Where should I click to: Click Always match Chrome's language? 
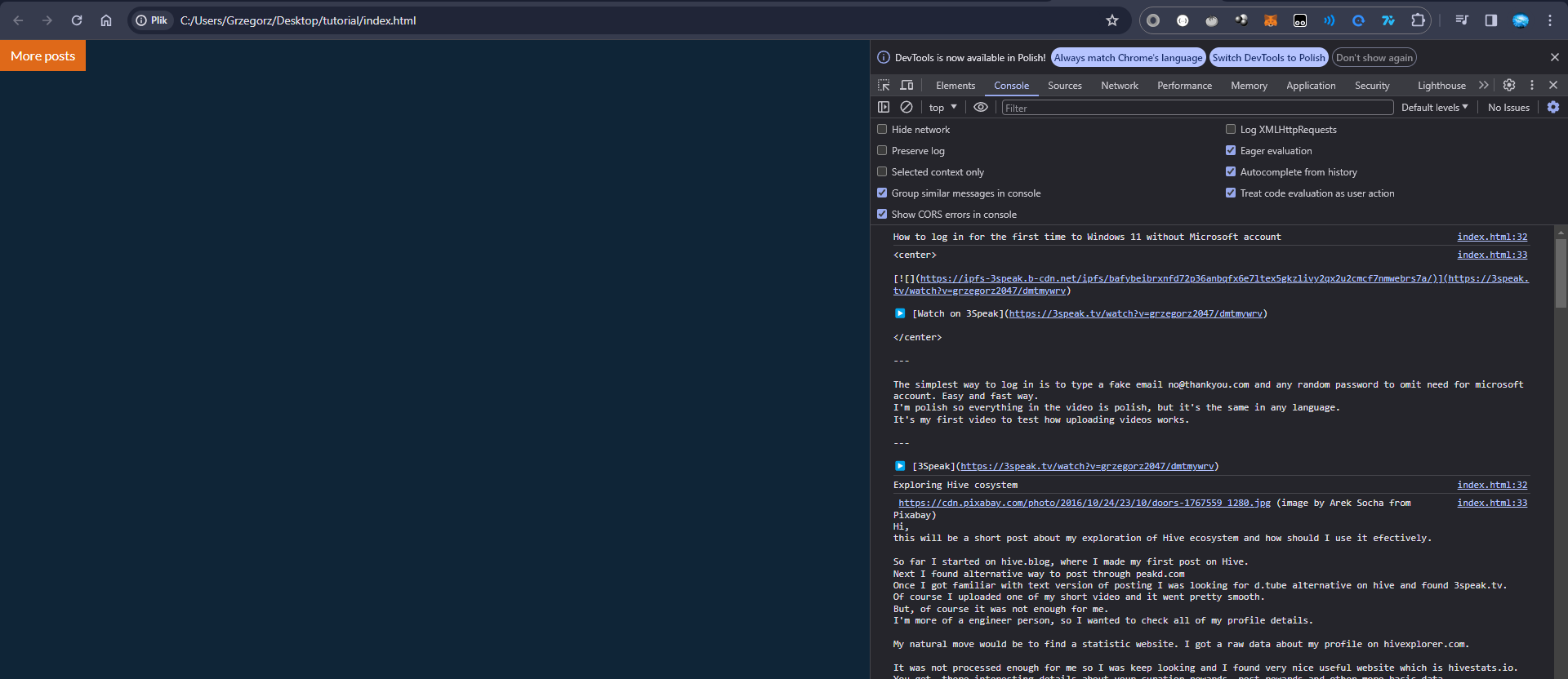1128,57
